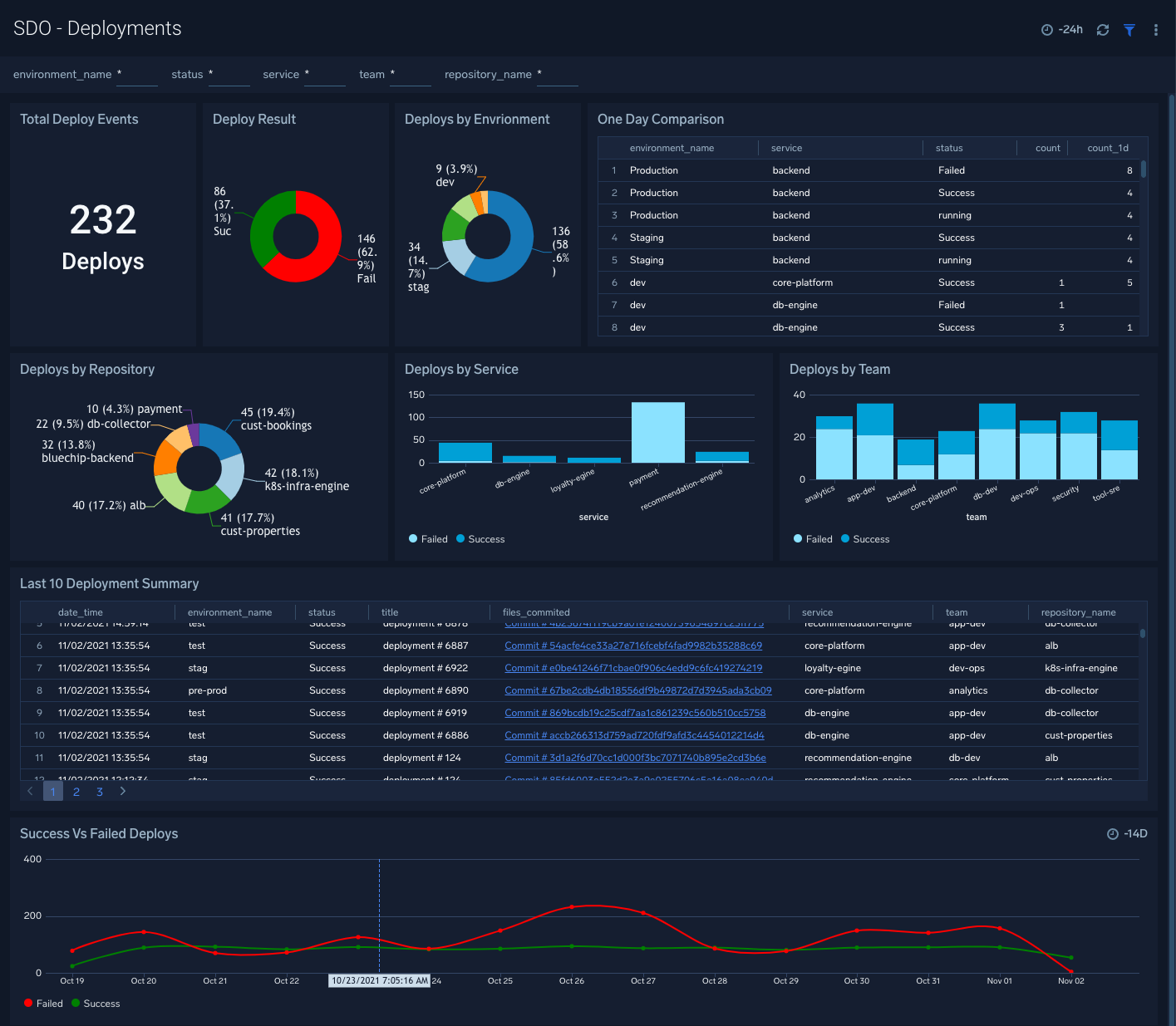Image resolution: width=1176 pixels, height=1026 pixels.
Task: Disable Failed line in Success Vs Failed chart
Action: 43,1003
